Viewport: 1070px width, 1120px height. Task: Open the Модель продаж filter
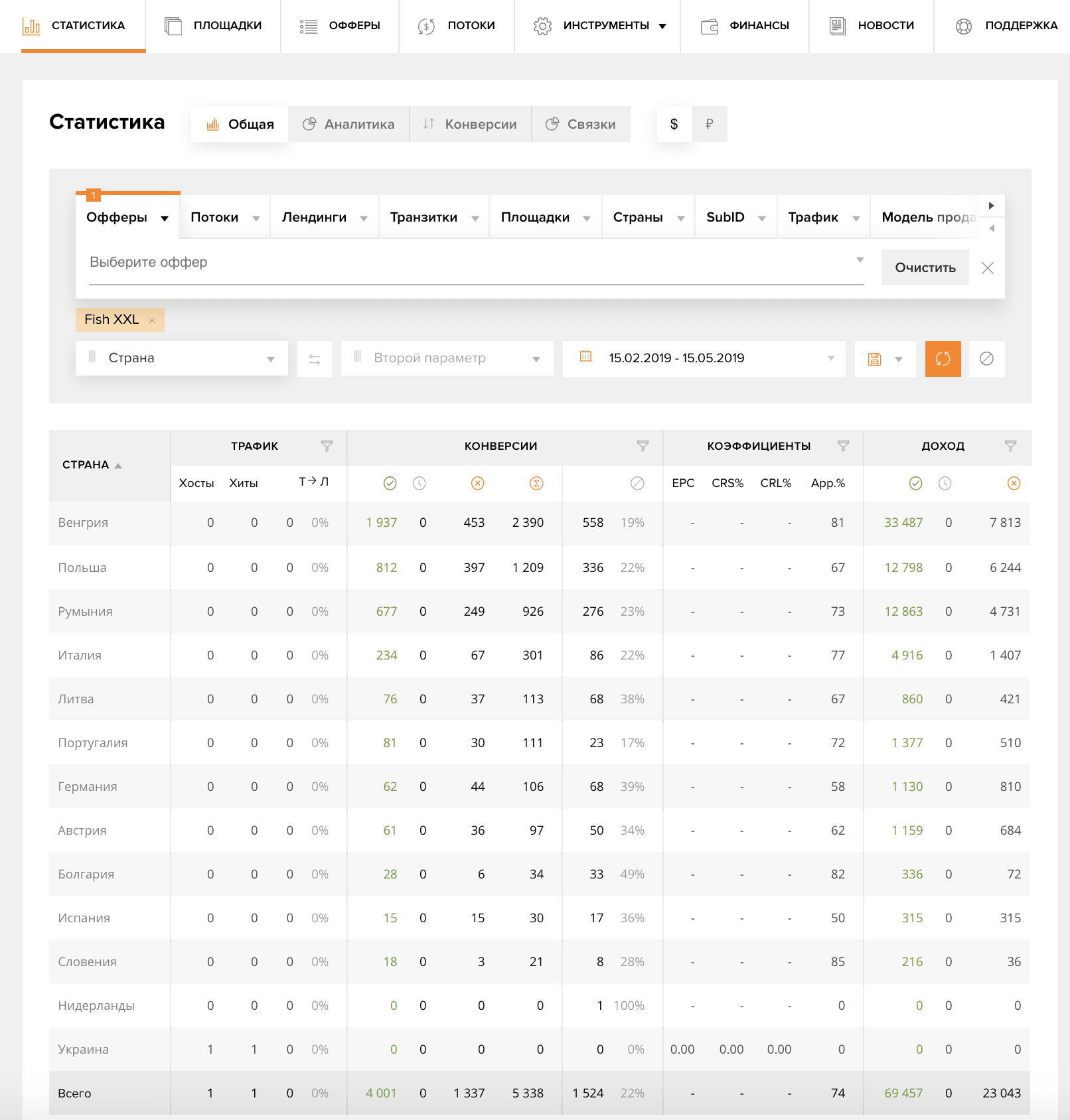[x=925, y=217]
